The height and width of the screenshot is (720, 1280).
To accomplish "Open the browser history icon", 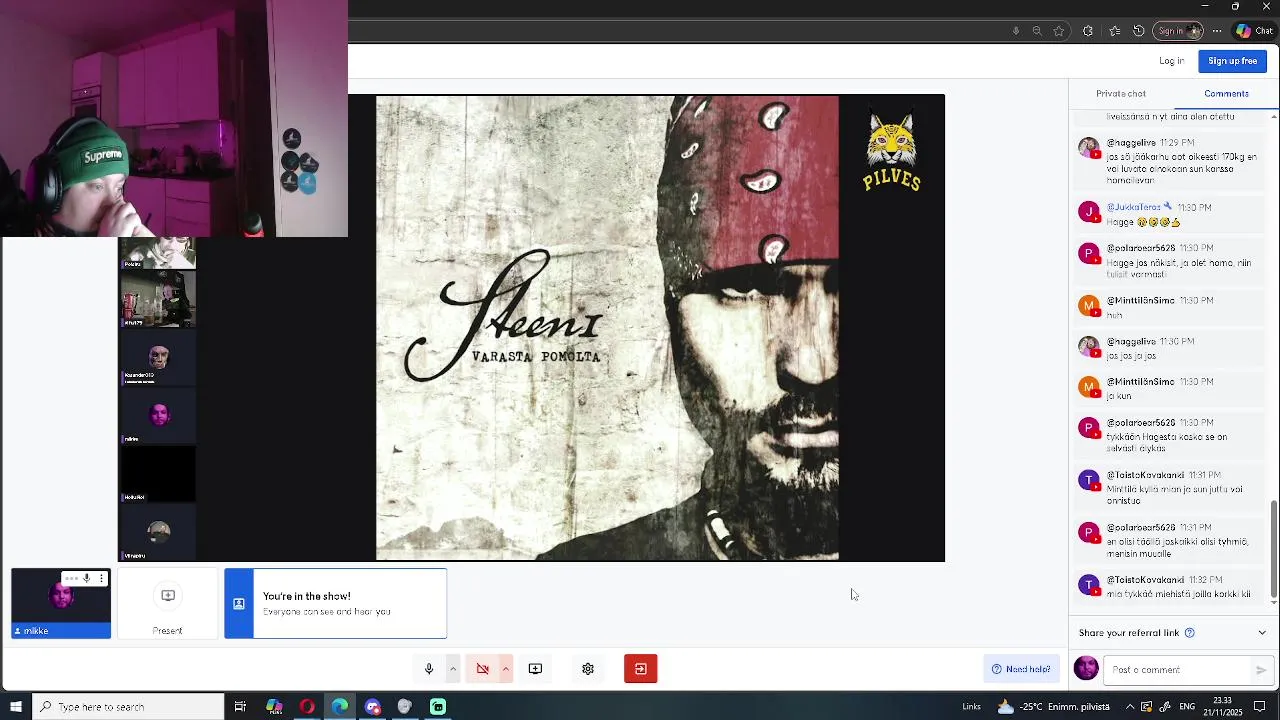I will [x=1138, y=31].
